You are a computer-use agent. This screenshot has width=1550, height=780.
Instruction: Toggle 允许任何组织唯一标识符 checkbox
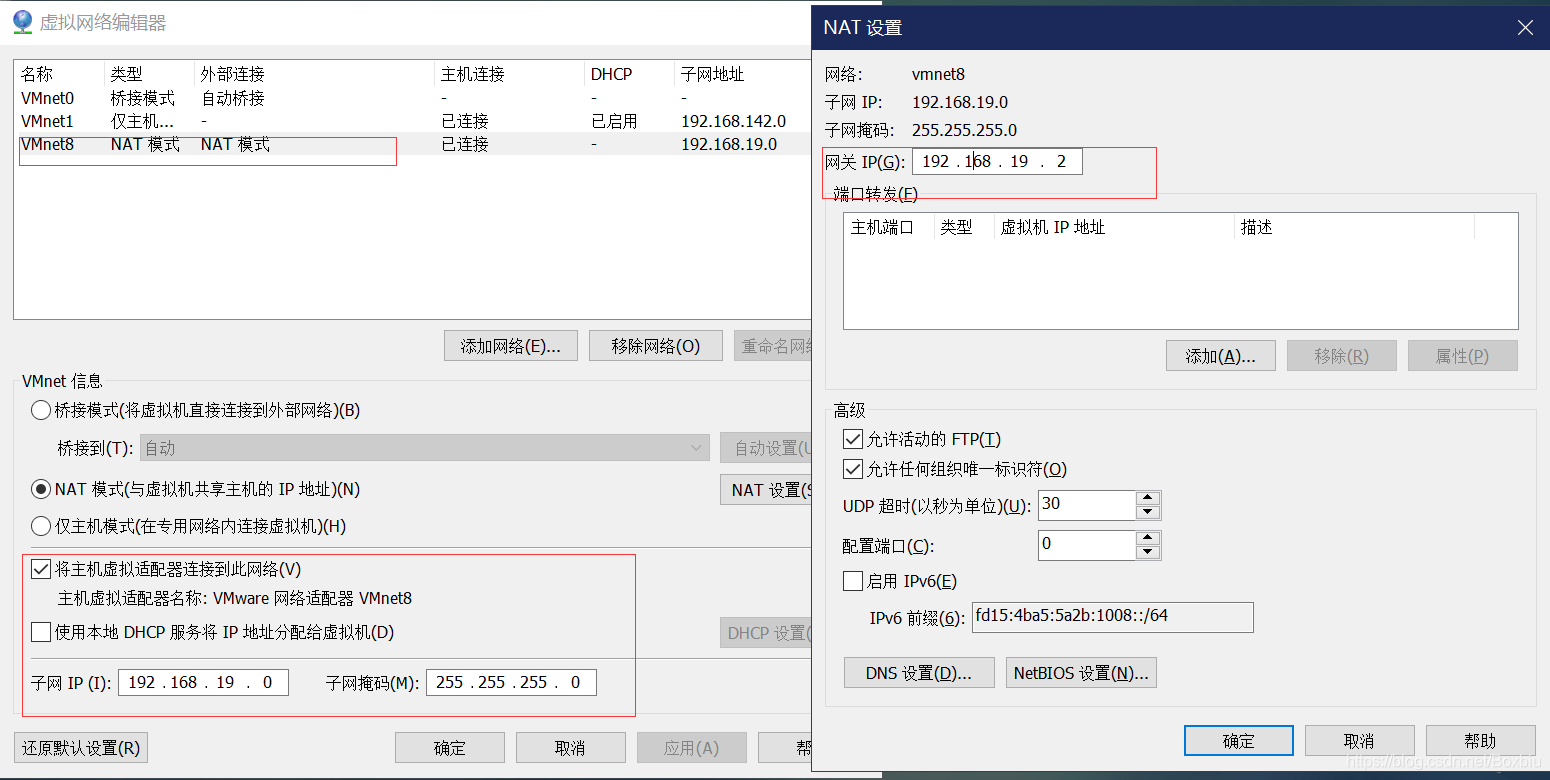click(853, 469)
